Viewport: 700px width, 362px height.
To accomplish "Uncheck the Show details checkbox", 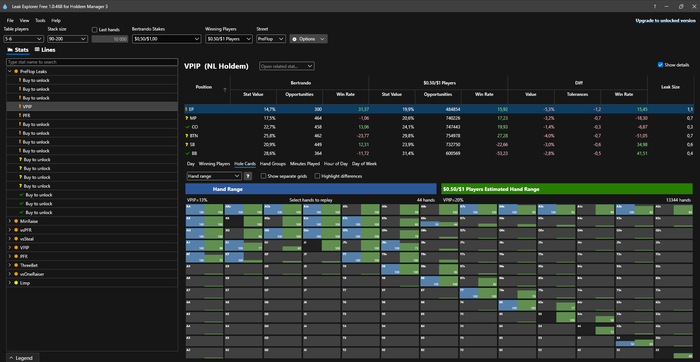I will coord(660,65).
